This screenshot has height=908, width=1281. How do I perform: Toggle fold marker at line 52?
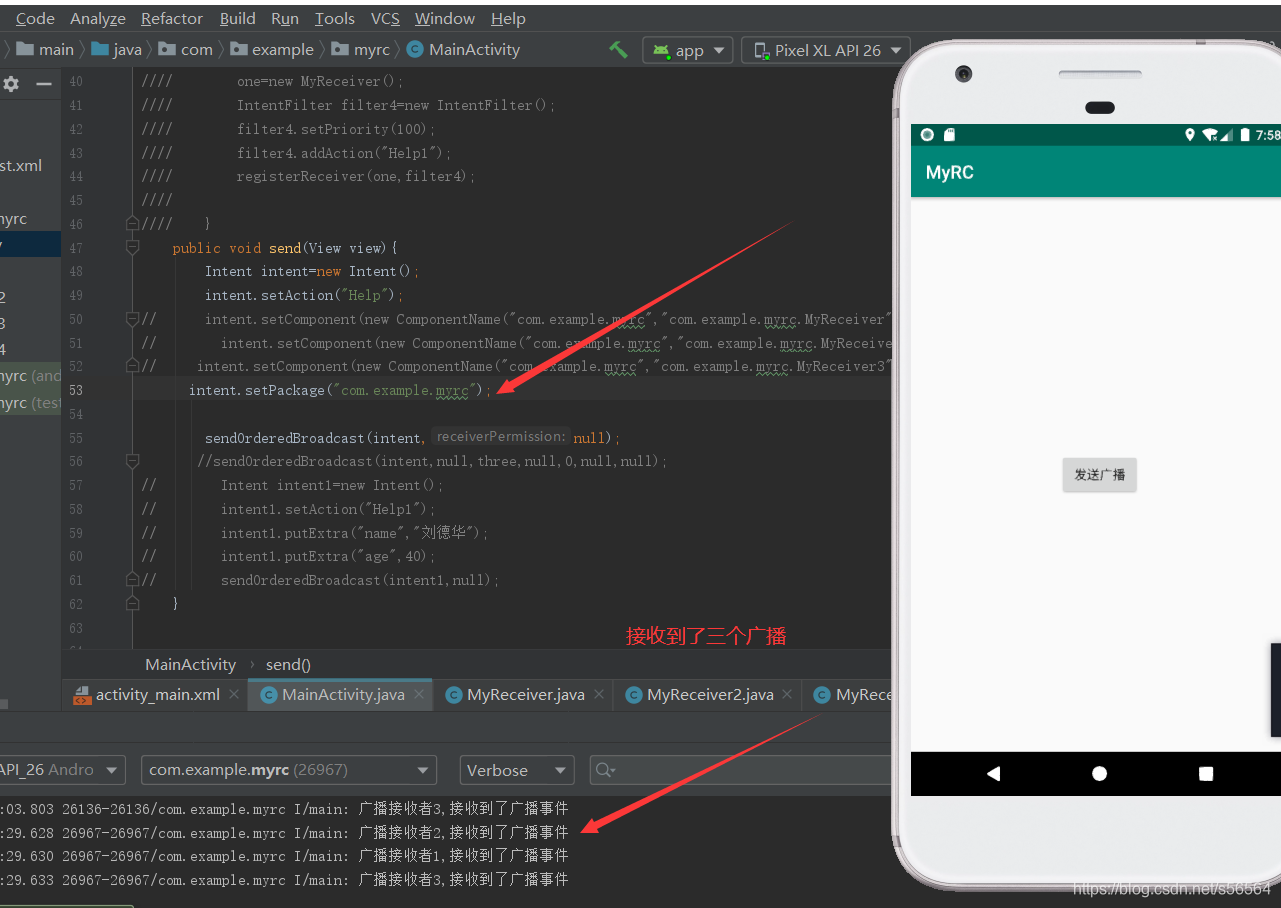click(133, 366)
